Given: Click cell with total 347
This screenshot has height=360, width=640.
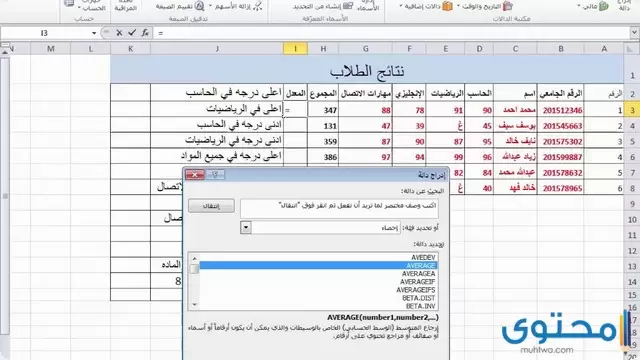Looking at the screenshot, I should [x=323, y=110].
